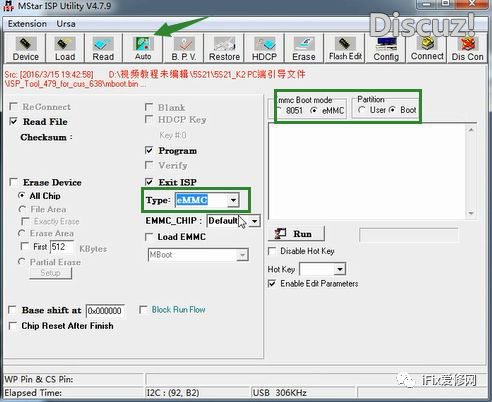Toggle the Exit ISP checkbox

pyautogui.click(x=149, y=182)
